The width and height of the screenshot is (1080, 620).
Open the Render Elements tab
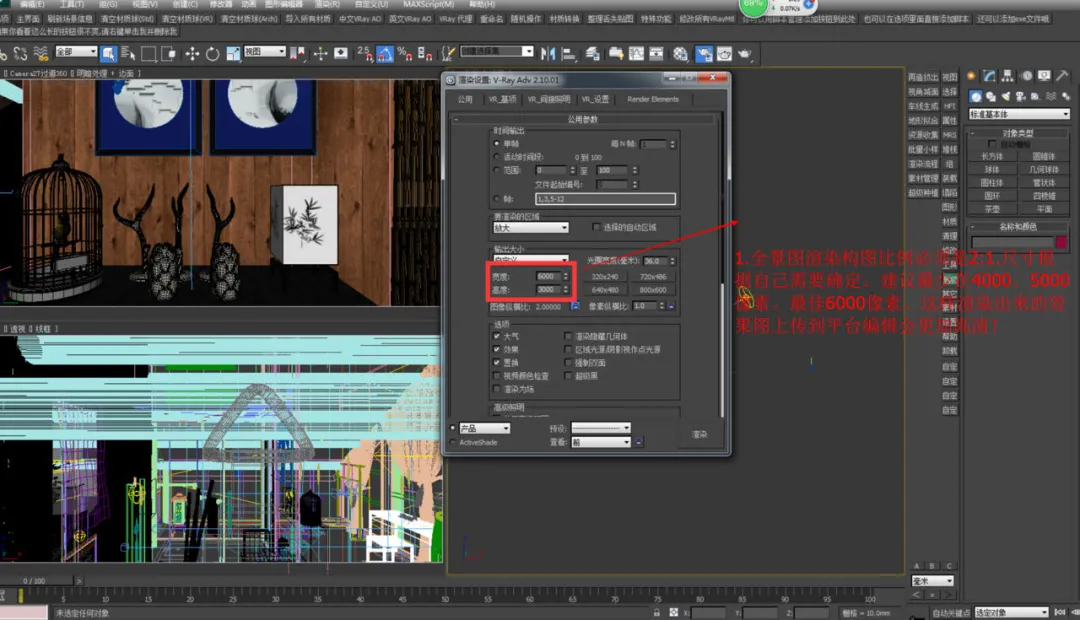point(653,99)
